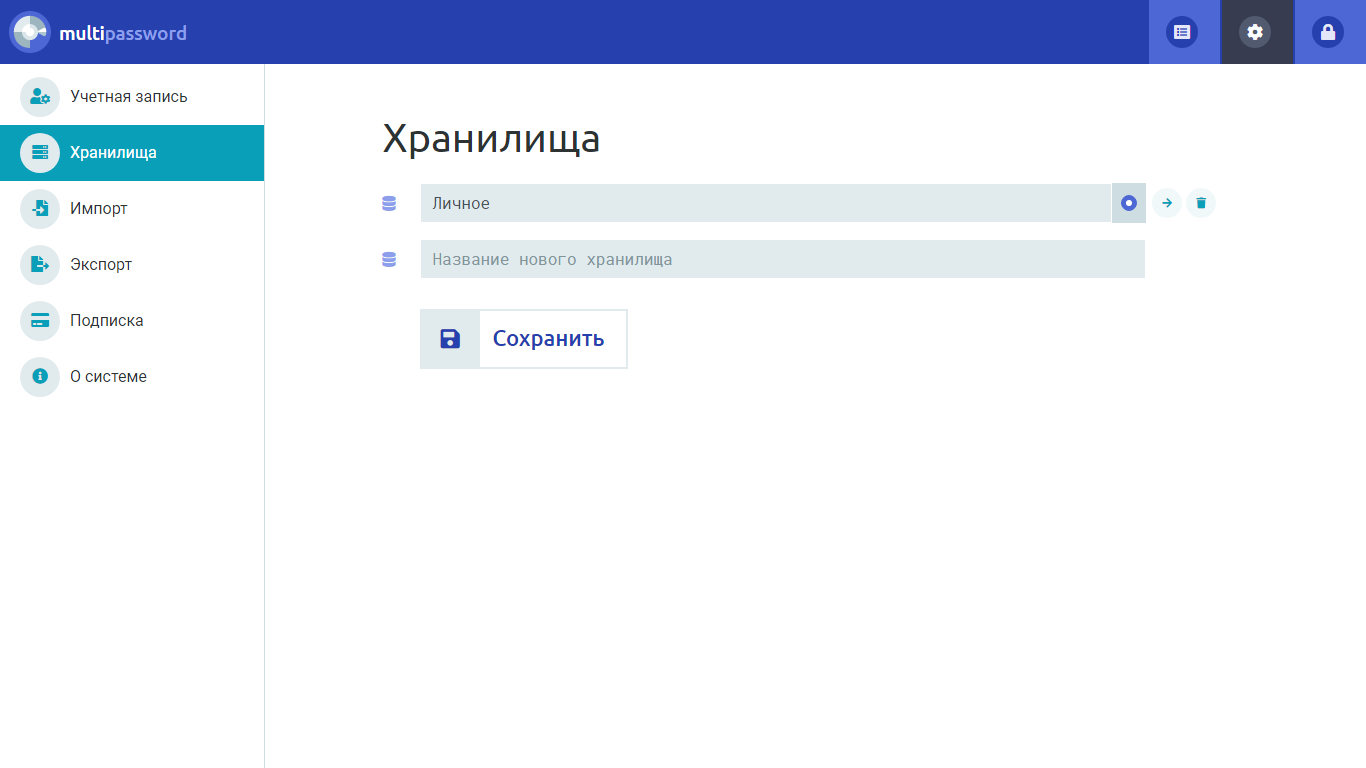Screen dimensions: 1366x768
Task: Edit the Личное storage name field
Action: 766,203
